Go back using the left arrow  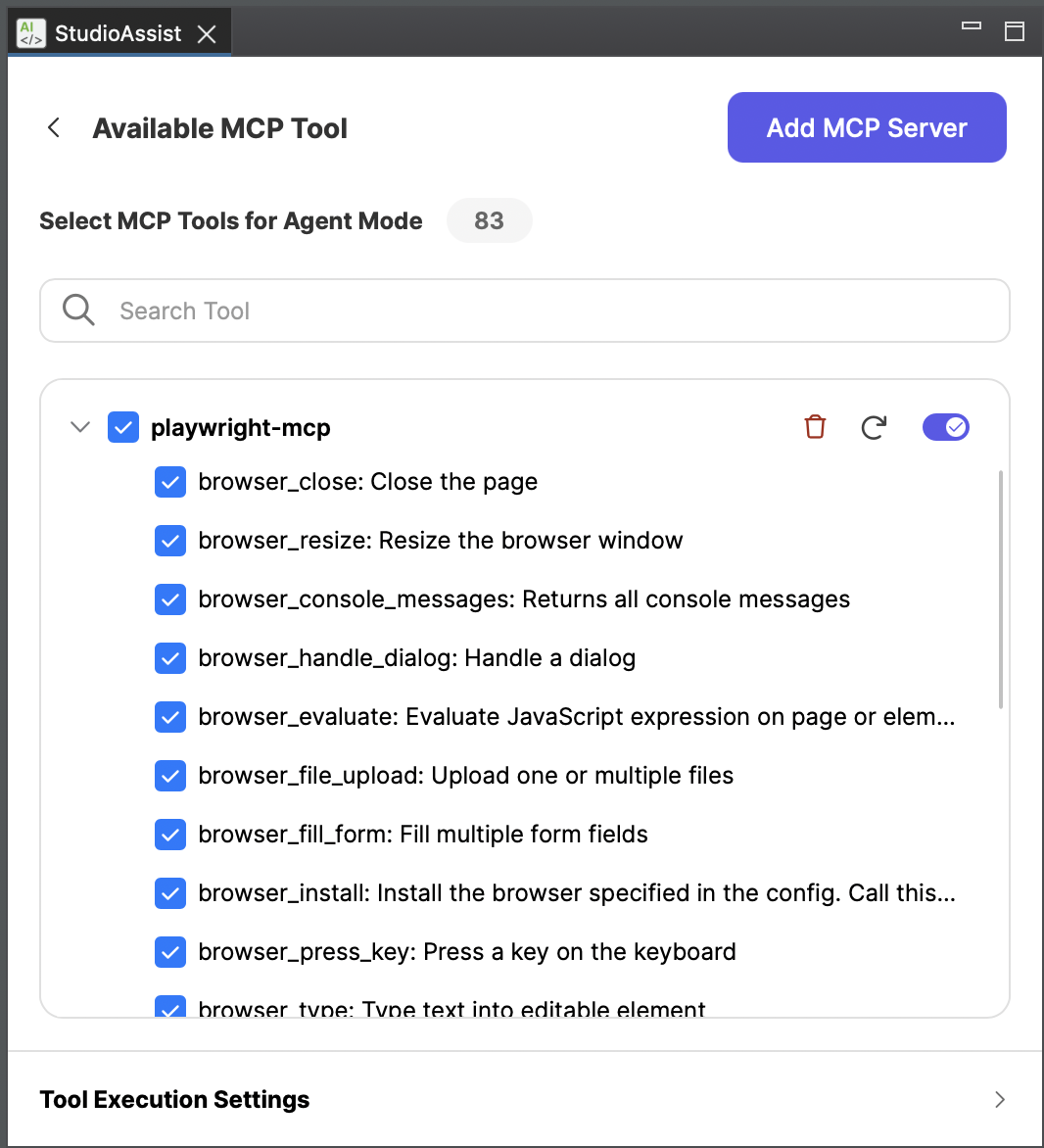(x=52, y=127)
